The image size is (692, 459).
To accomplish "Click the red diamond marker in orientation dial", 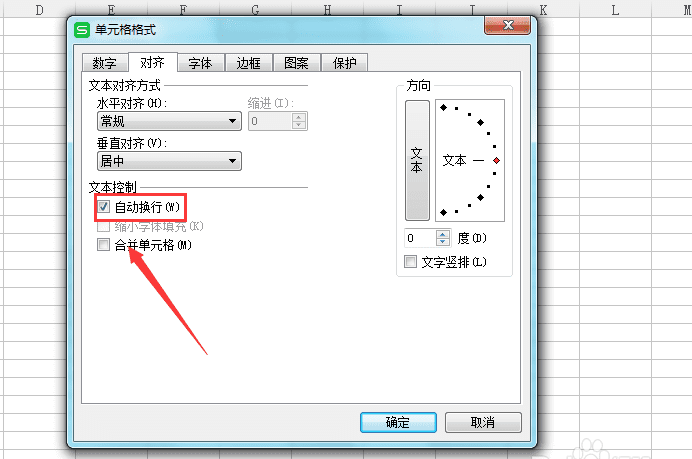I will tap(496, 161).
